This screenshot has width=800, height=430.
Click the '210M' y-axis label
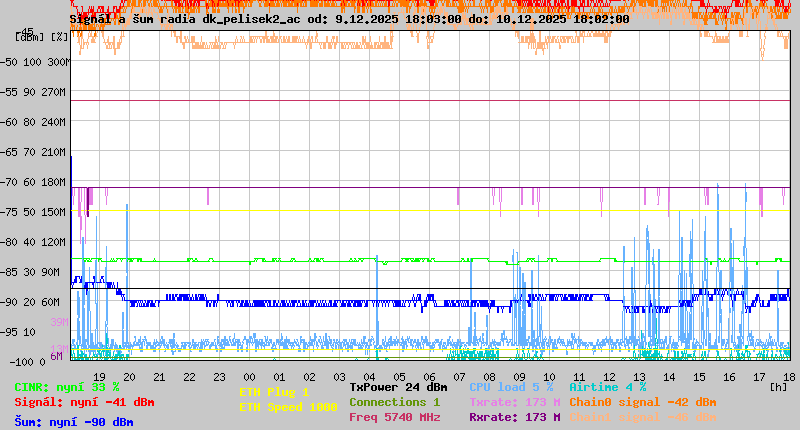[x=57, y=152]
